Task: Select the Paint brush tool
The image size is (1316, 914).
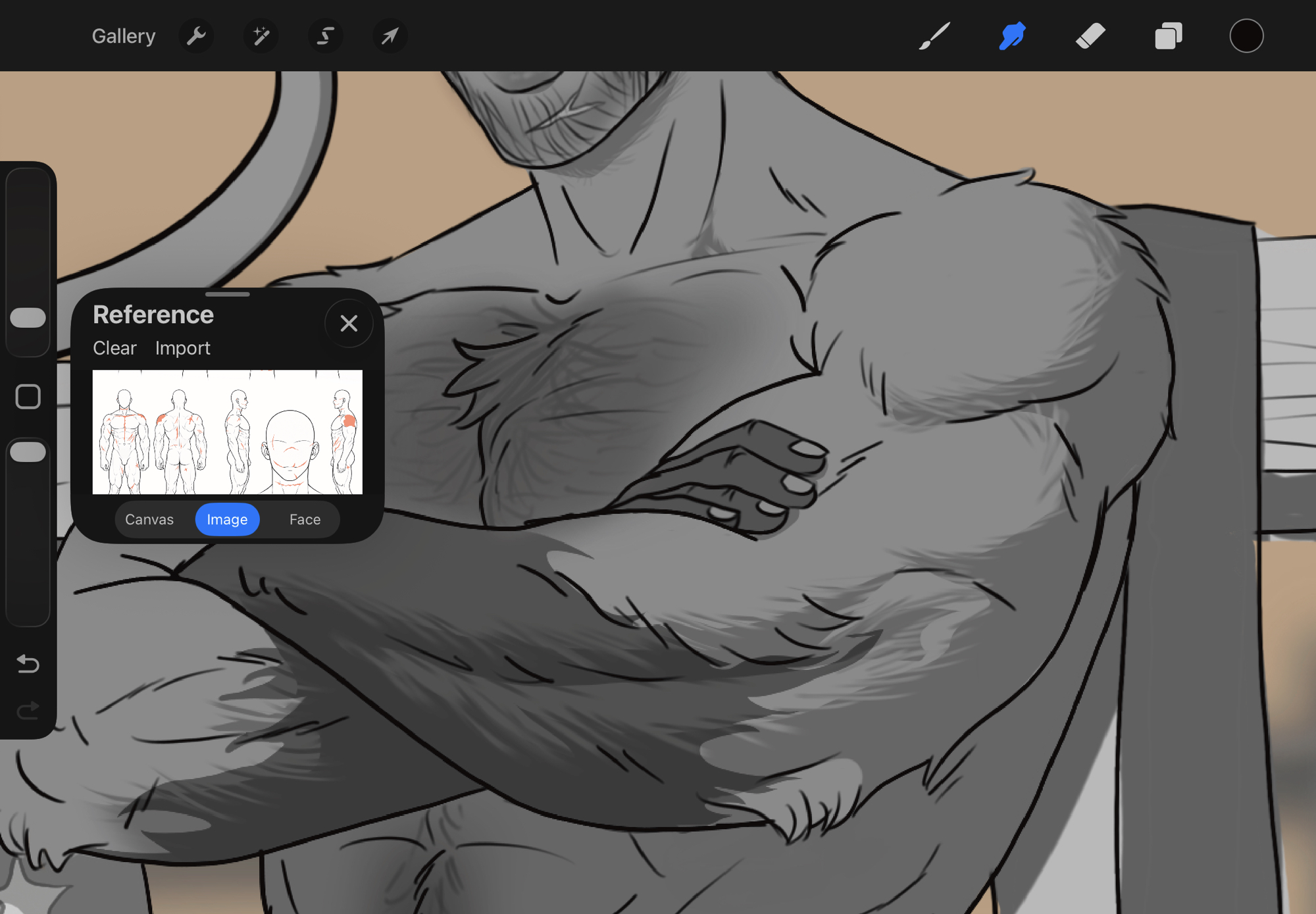Action: click(x=934, y=36)
